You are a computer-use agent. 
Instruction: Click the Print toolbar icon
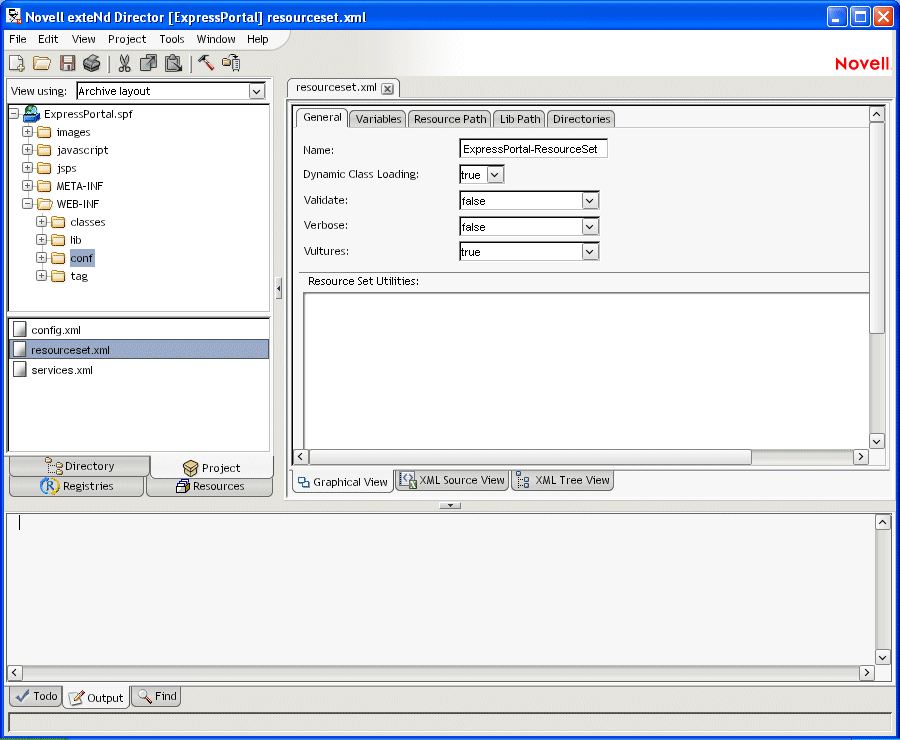click(x=91, y=64)
